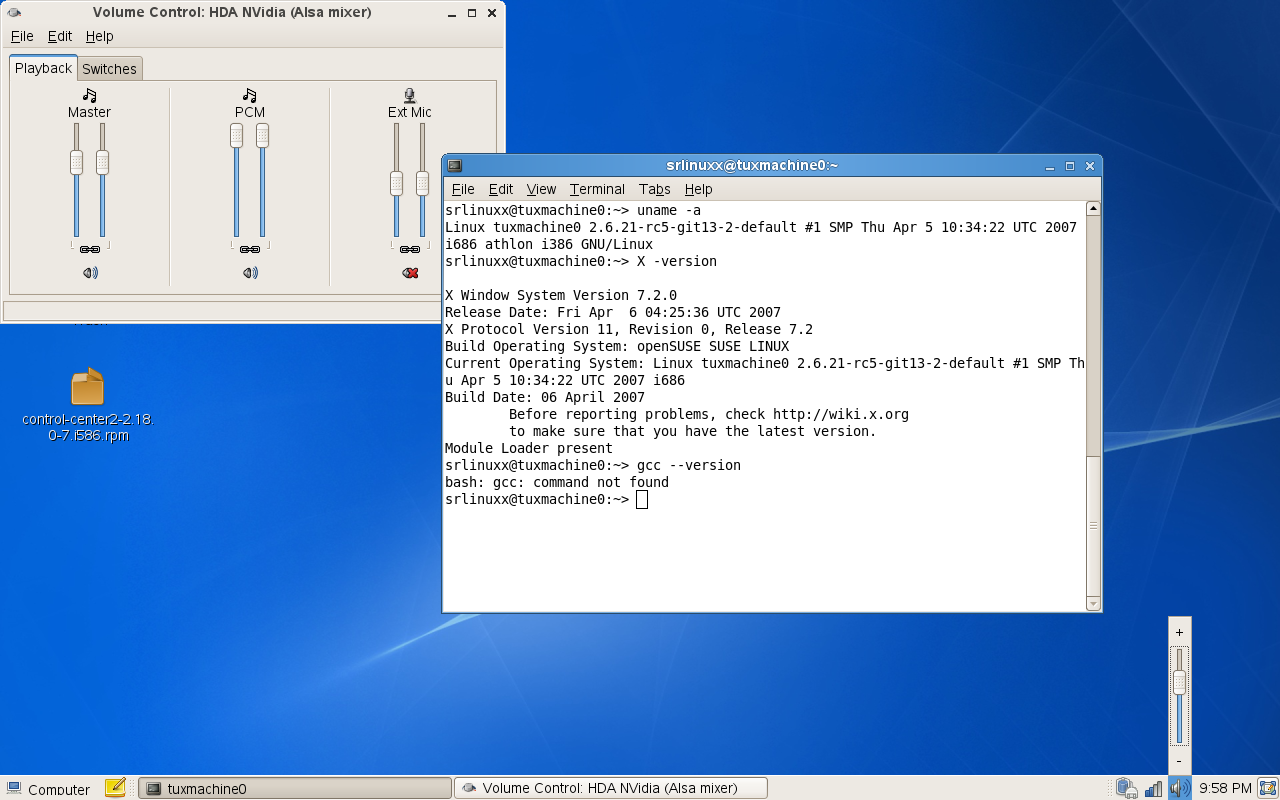Toggle the Ext Mic channel lock link
1280x800 pixels.
click(x=410, y=249)
